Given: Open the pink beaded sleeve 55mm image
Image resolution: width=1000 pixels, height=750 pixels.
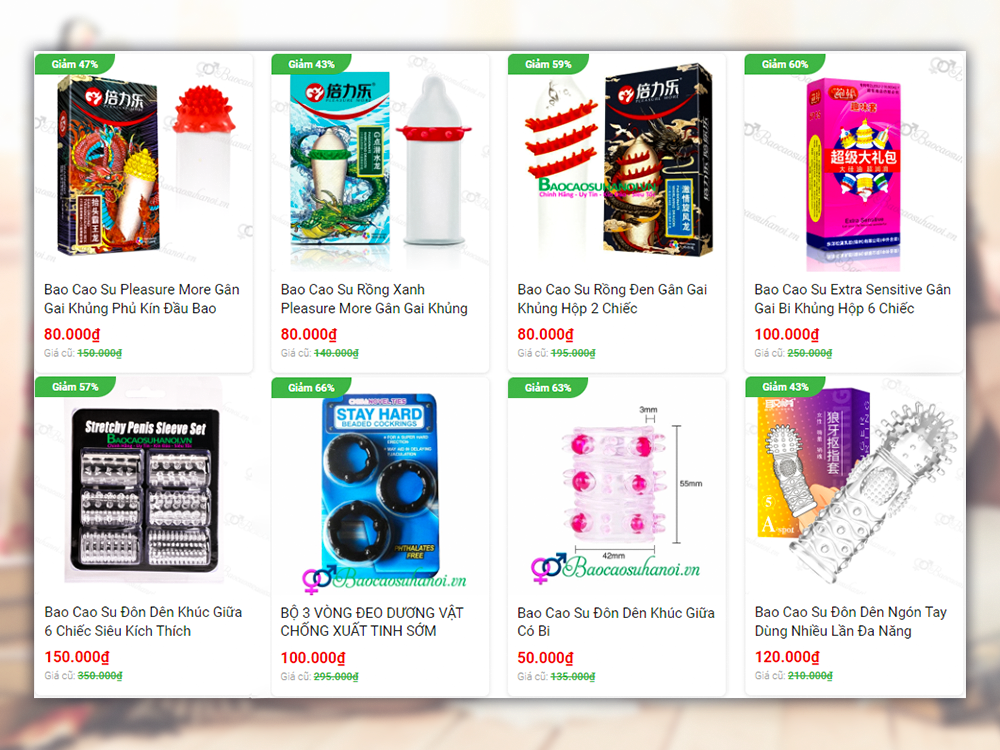Looking at the screenshot, I should coord(617,487).
